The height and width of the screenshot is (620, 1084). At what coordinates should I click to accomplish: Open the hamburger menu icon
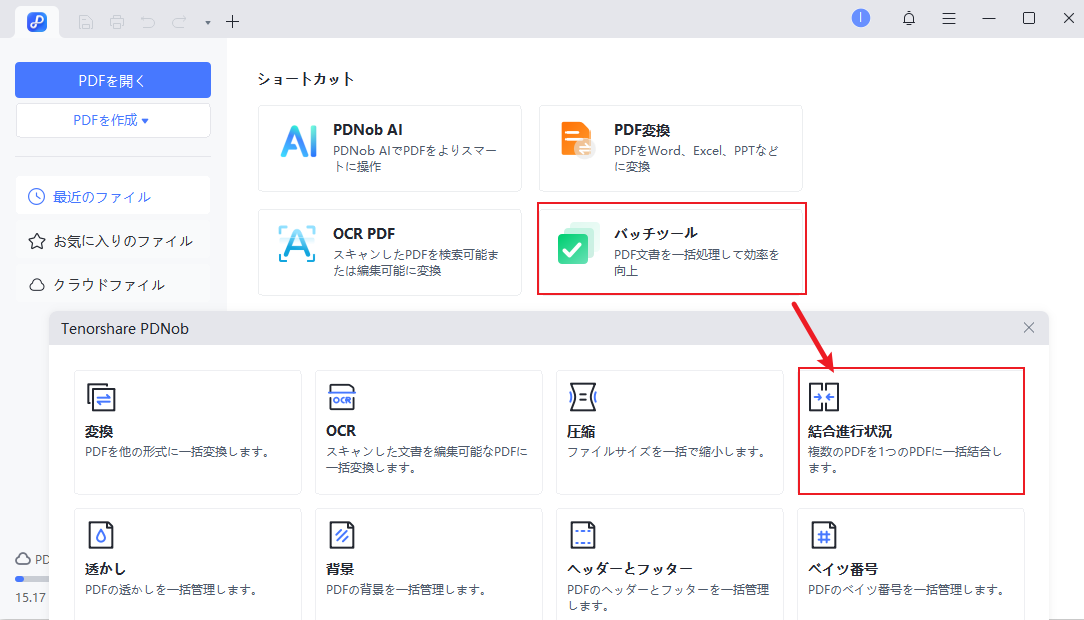point(949,19)
